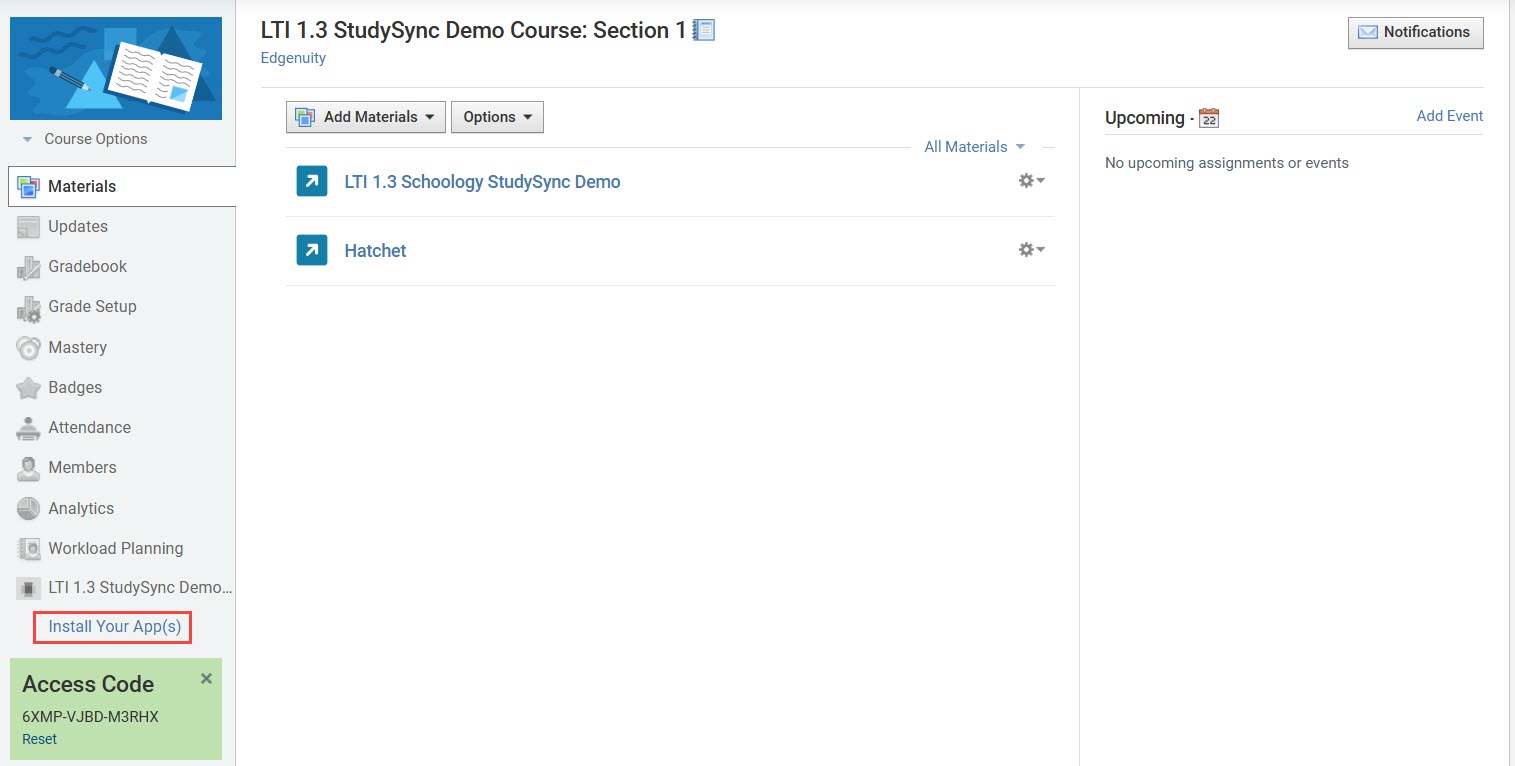Click the LTI 1.3 StudySync Demo app icon
Viewport: 1515px width, 766px height.
(29, 589)
